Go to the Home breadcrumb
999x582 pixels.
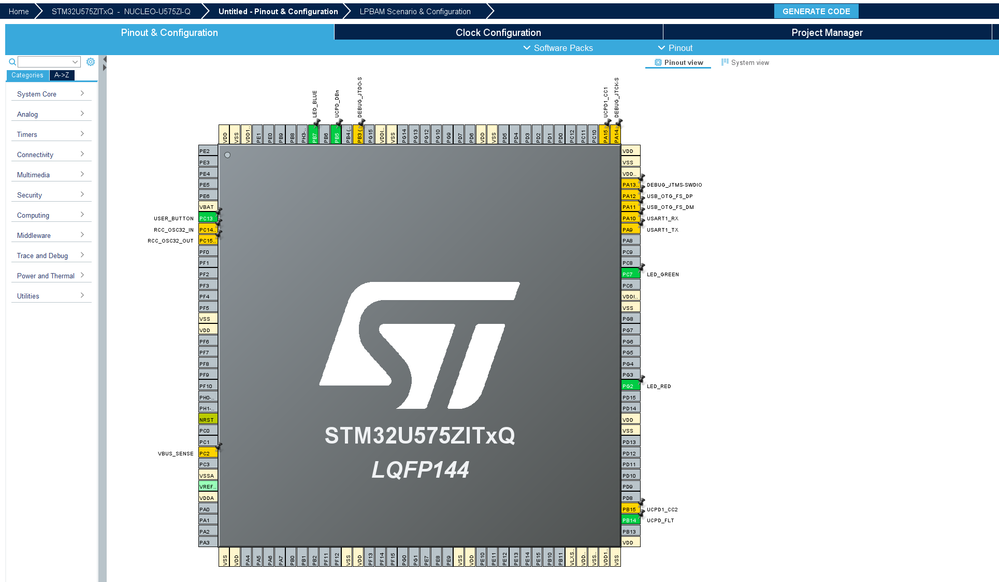(x=18, y=11)
